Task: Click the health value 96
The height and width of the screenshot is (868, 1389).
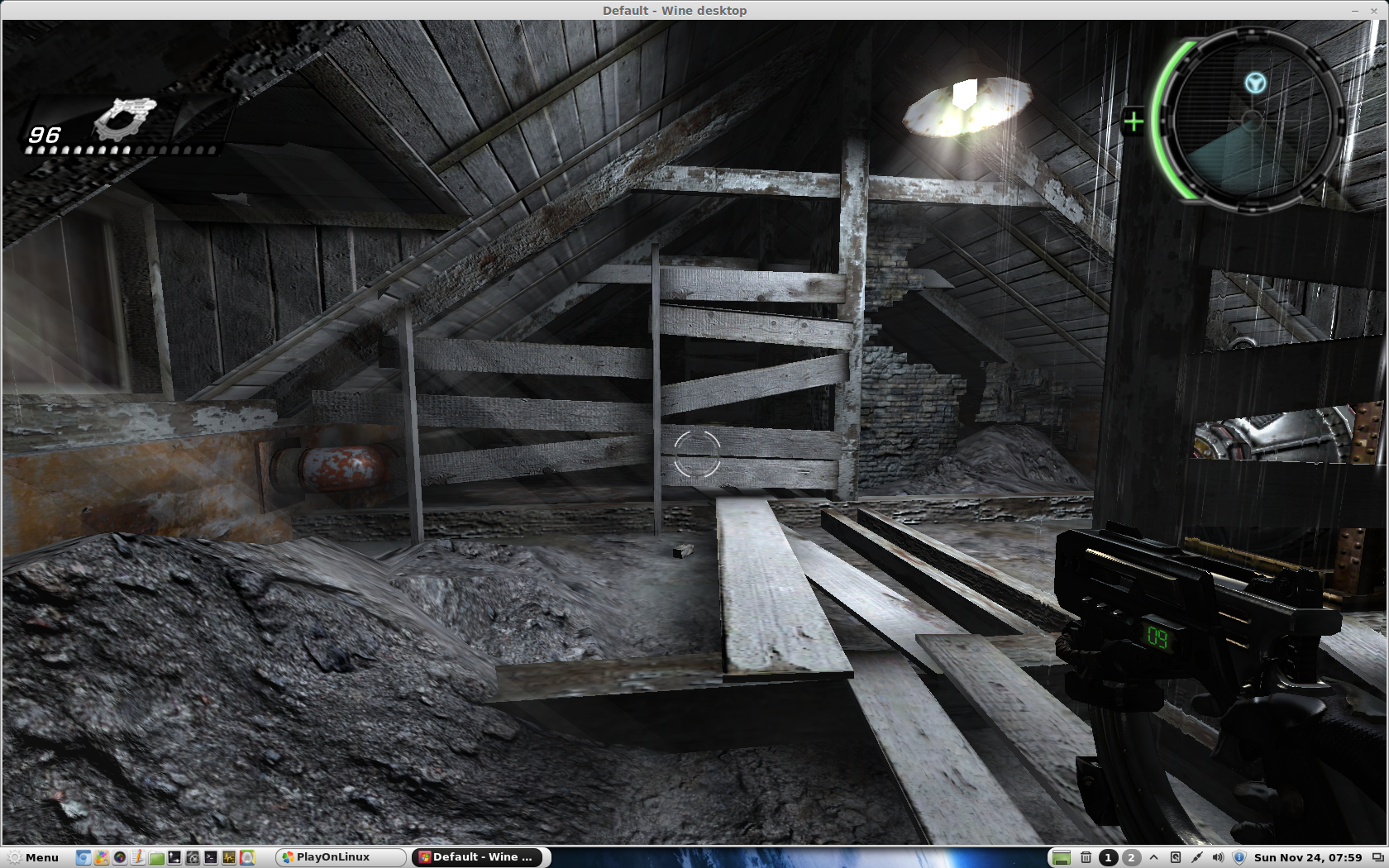Action: click(45, 135)
